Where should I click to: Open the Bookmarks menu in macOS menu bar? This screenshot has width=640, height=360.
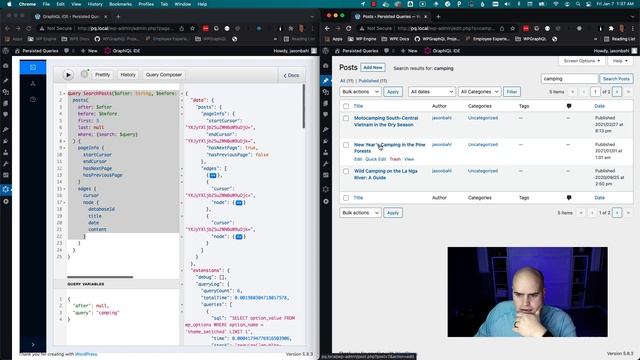[x=120, y=4]
